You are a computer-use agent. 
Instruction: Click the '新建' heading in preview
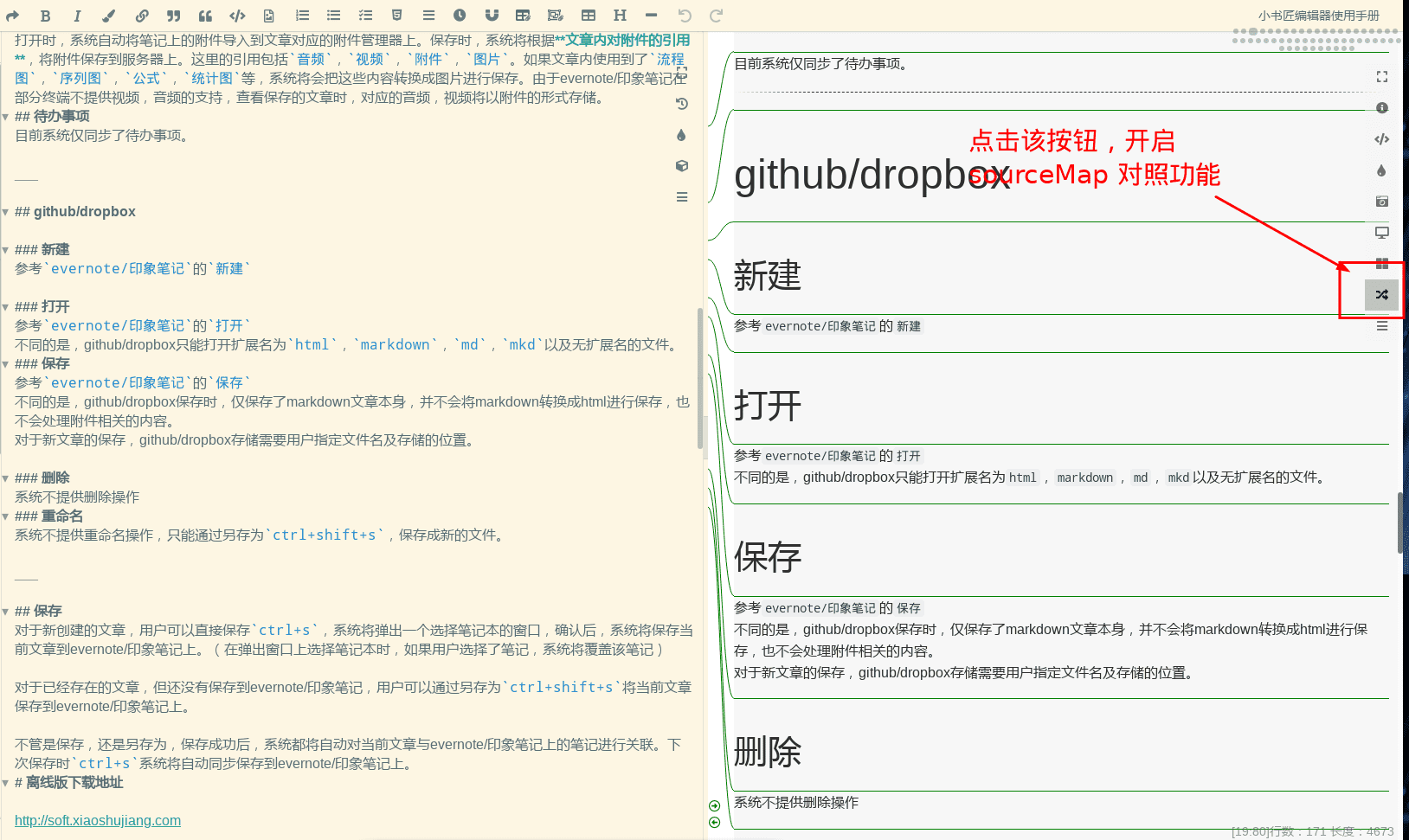point(768,276)
